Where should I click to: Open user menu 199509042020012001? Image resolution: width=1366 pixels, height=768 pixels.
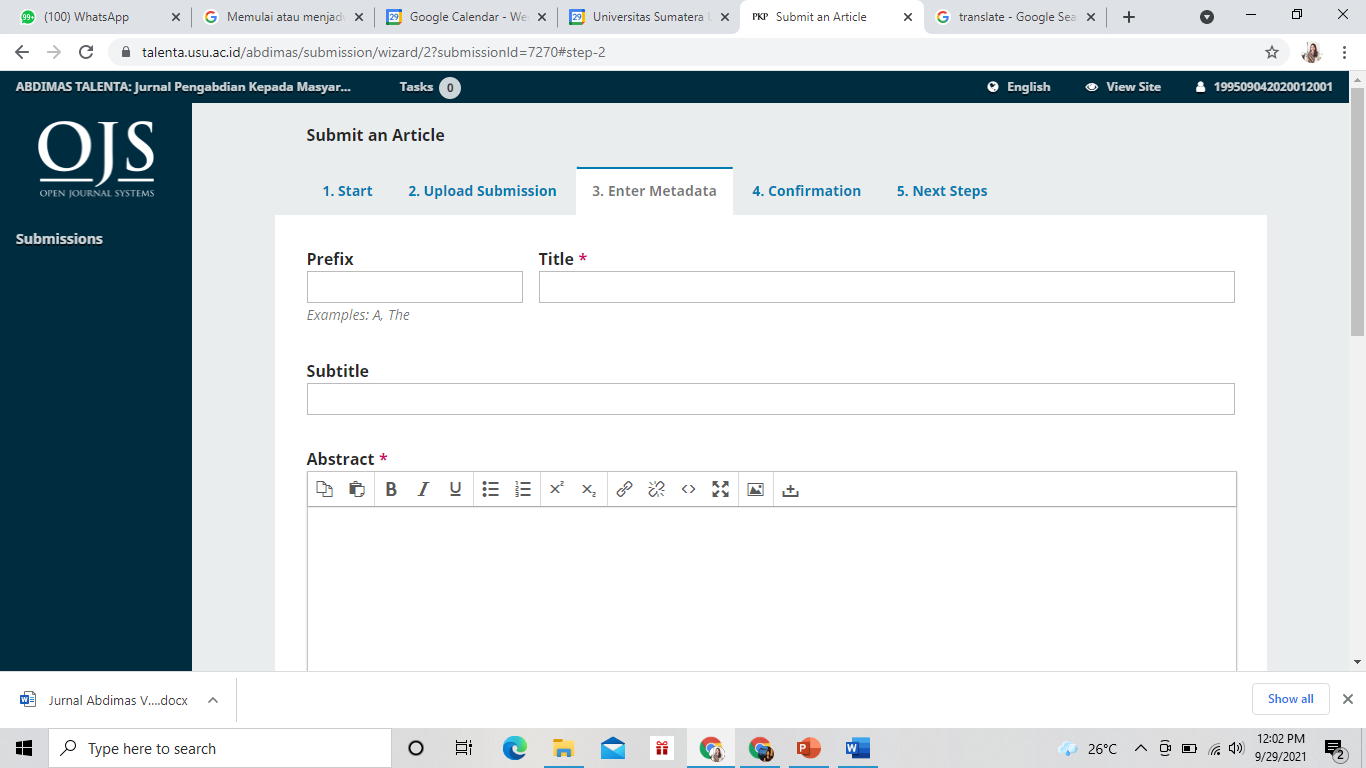point(1264,87)
